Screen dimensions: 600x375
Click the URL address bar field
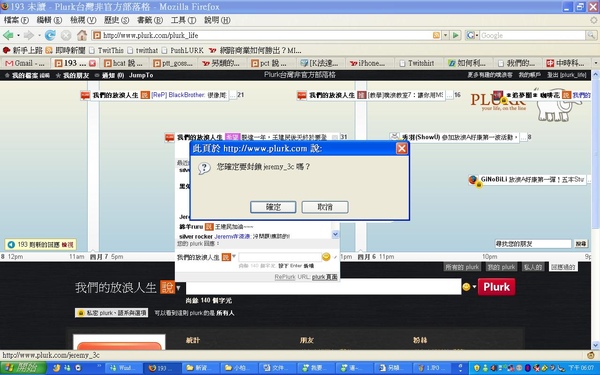click(267, 35)
